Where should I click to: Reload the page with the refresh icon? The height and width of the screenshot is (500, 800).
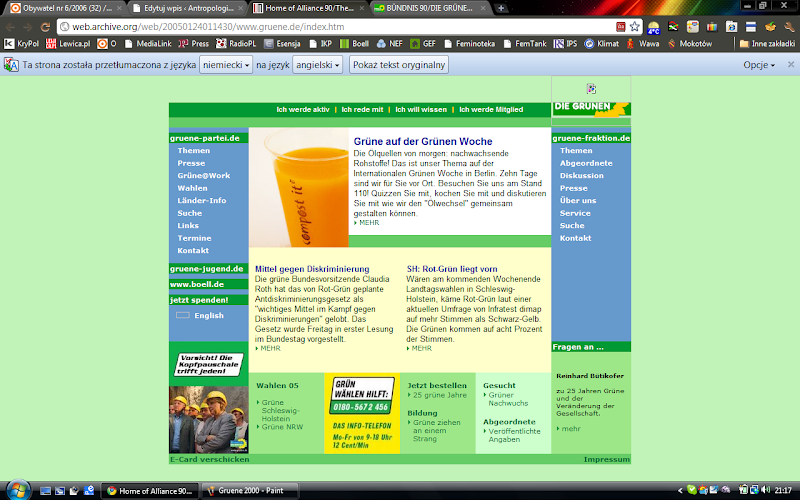45,27
